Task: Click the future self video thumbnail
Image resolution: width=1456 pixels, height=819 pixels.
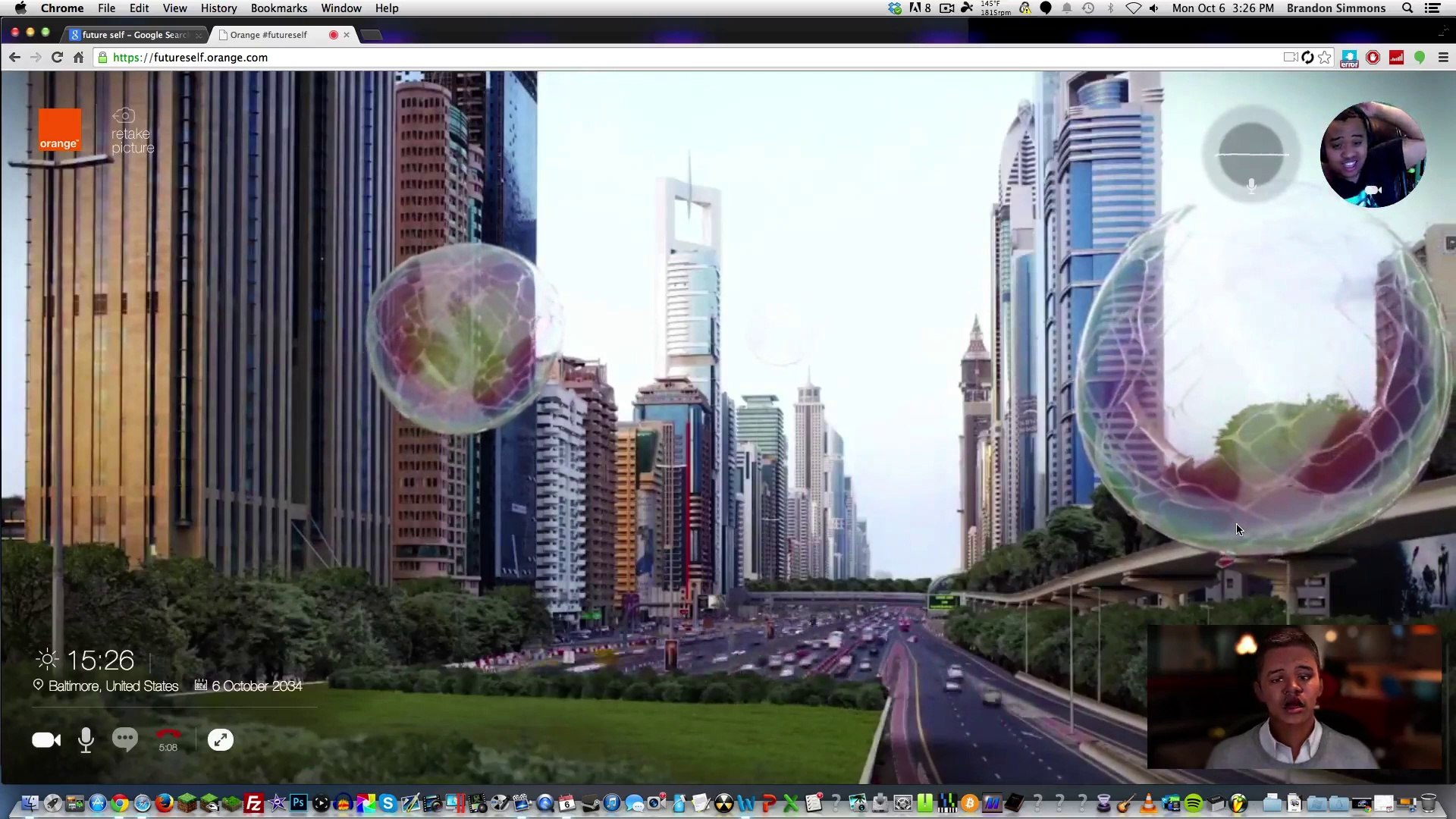Action: pos(1294,697)
